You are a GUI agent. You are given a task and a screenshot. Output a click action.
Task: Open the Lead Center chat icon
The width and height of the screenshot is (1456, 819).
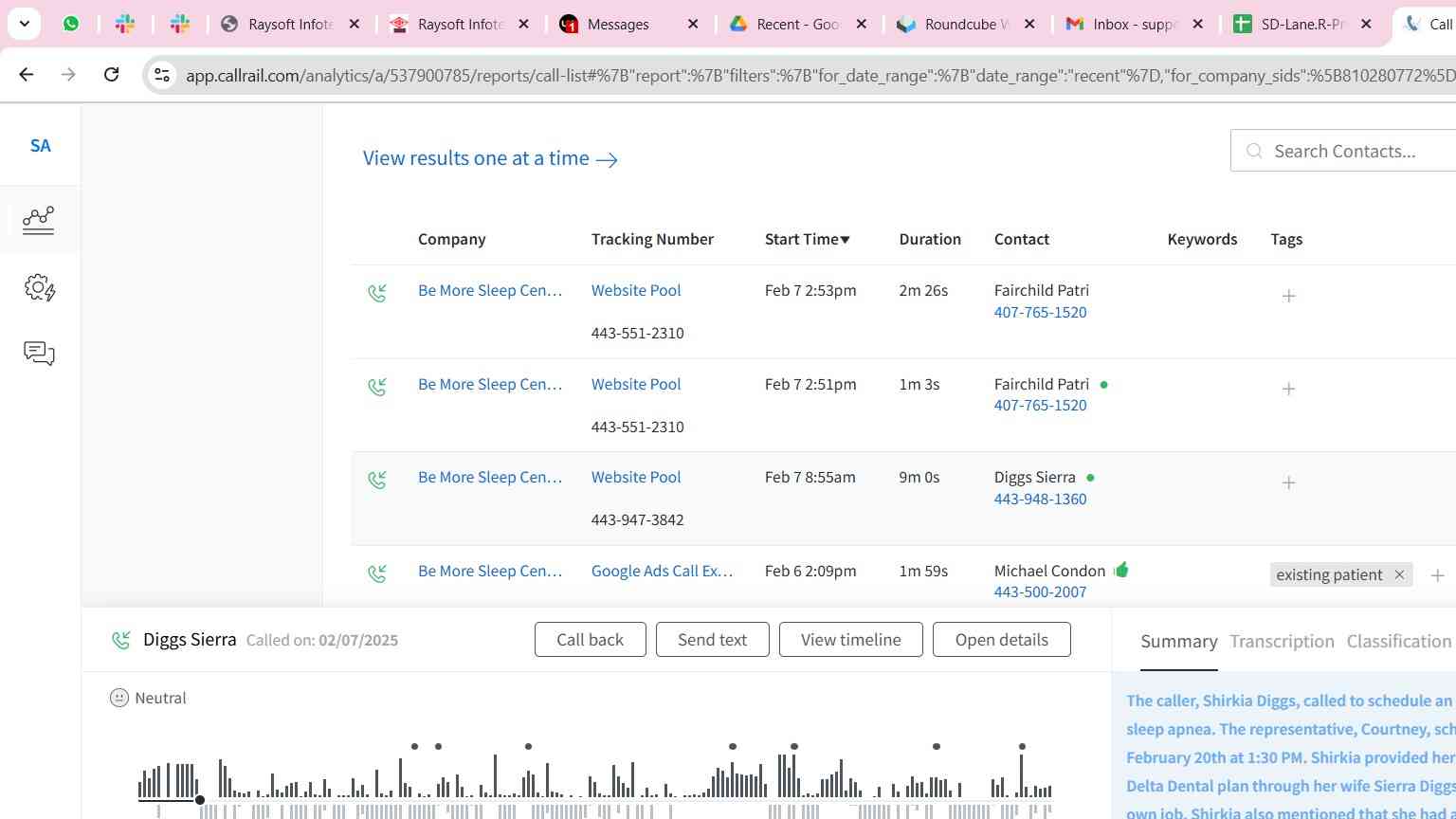click(39, 354)
